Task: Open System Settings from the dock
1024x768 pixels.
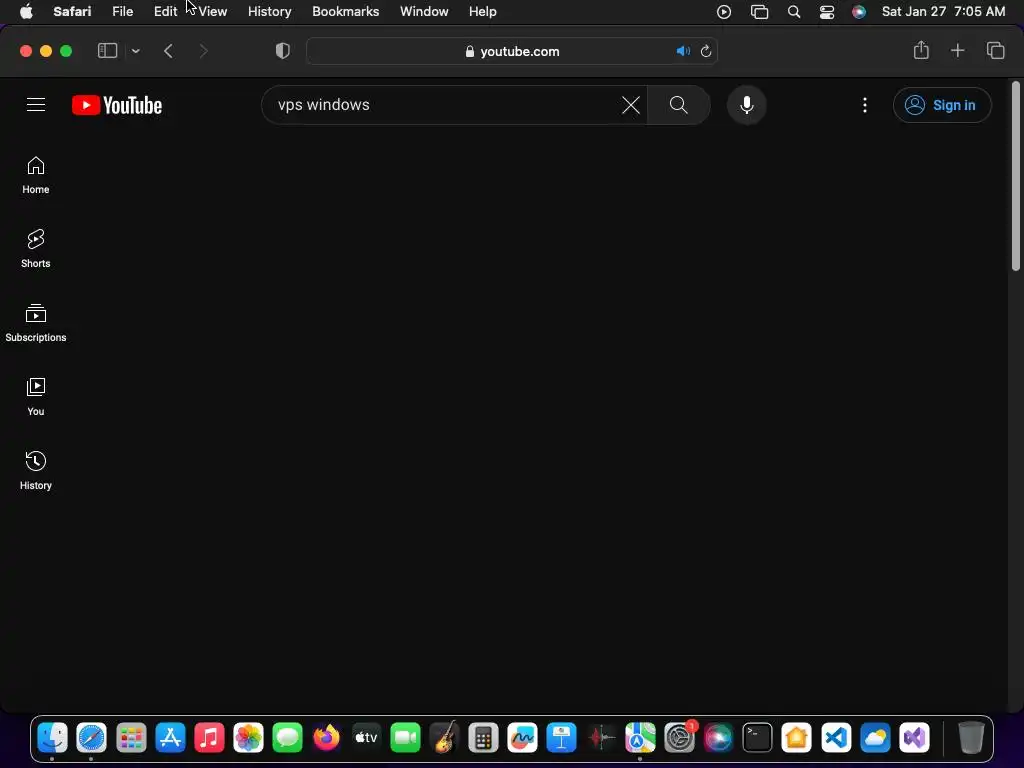Action: click(679, 738)
